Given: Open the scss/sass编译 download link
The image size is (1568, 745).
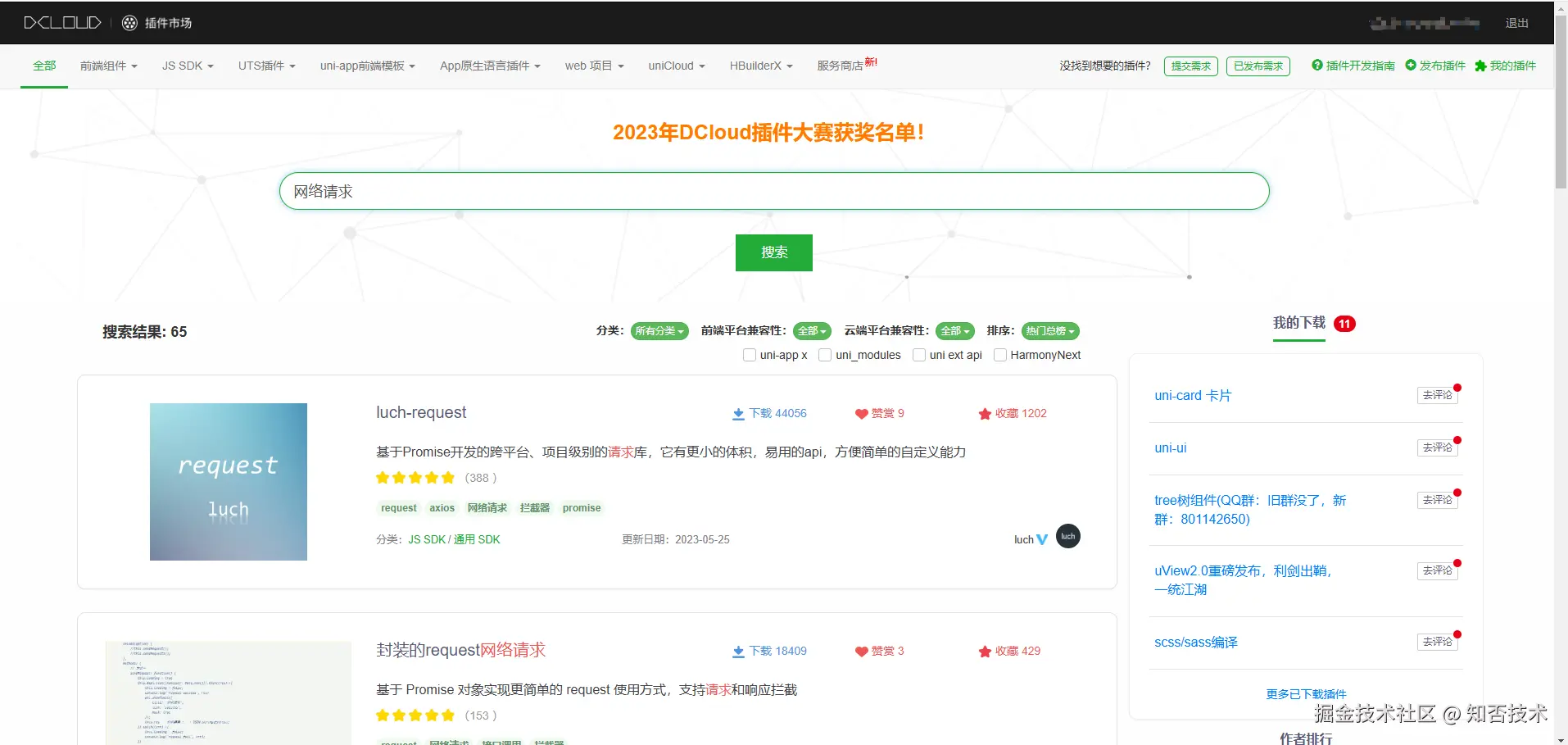Looking at the screenshot, I should coord(1196,643).
